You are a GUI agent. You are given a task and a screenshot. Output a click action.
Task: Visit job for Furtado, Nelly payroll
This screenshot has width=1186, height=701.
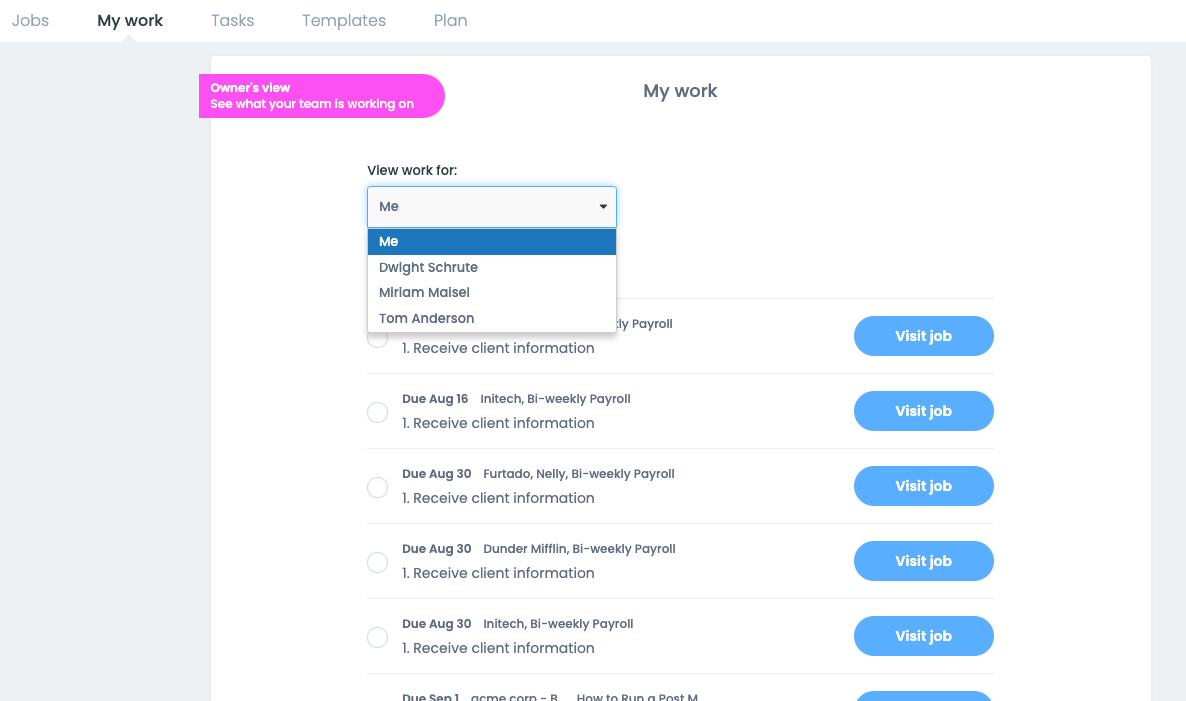click(923, 486)
